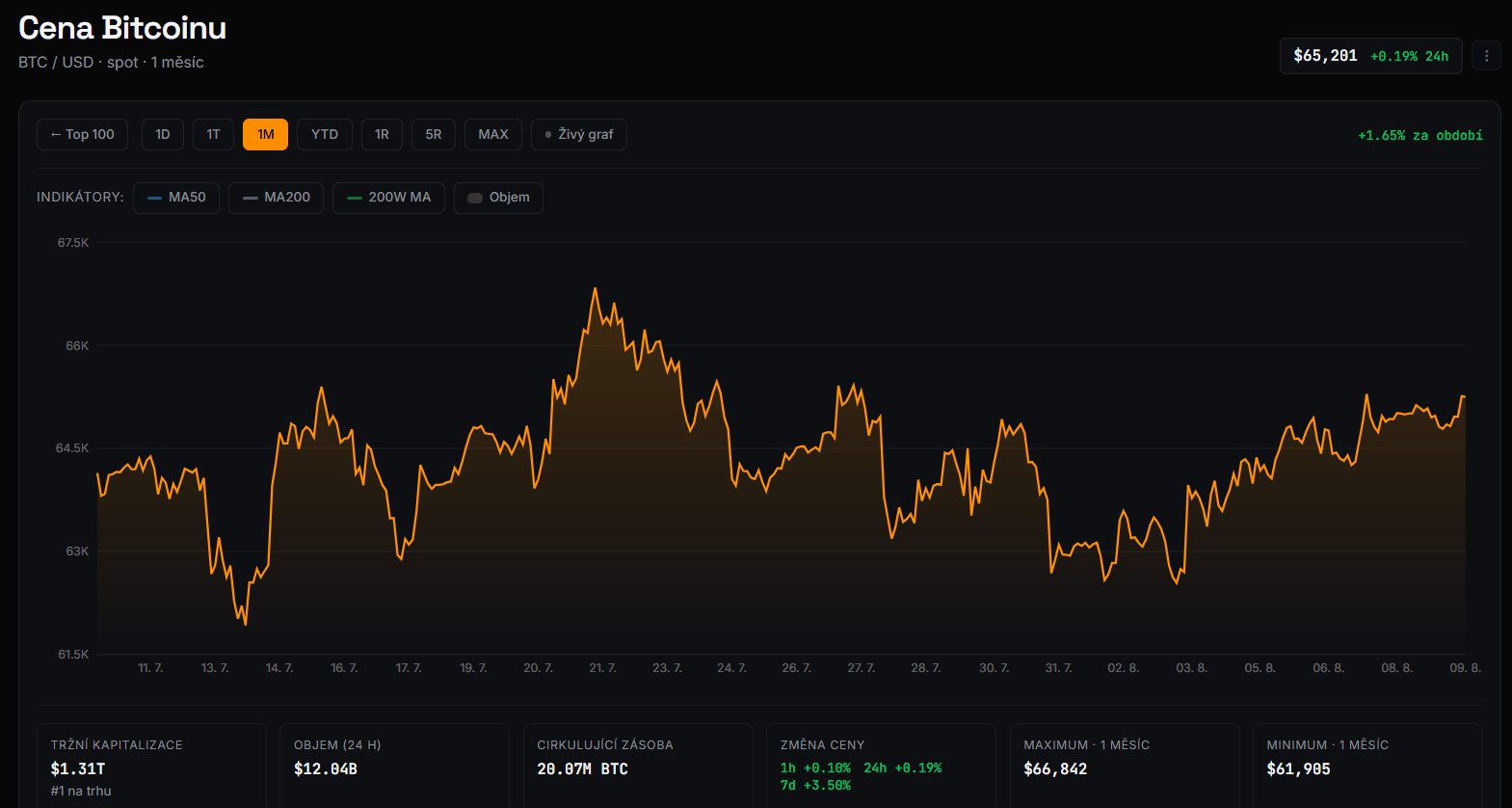This screenshot has height=808, width=1512.
Task: Switch to the YTD range
Action: [325, 135]
